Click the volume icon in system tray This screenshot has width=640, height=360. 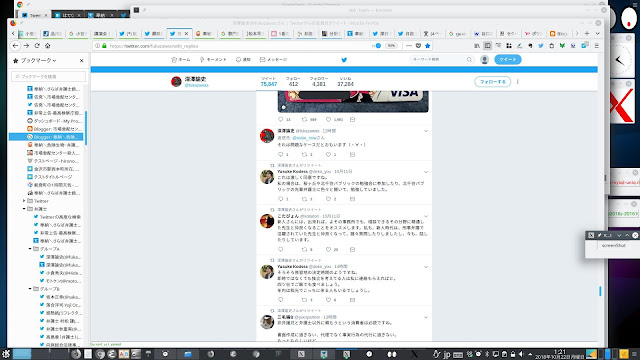point(521,354)
